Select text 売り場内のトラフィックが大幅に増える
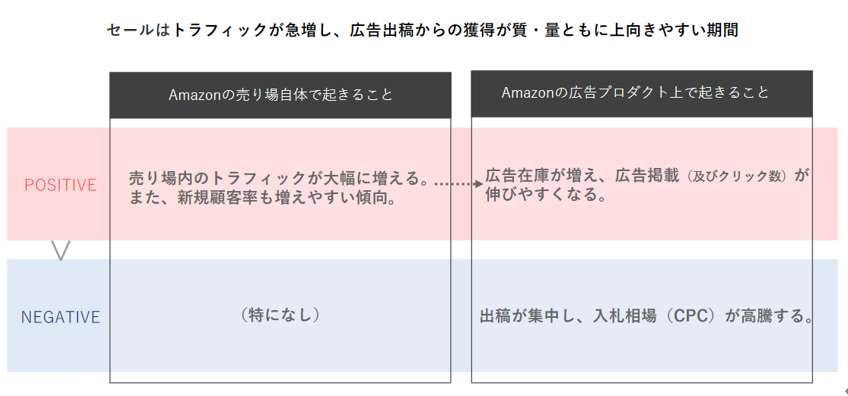Viewport: 848px width, 396px height. click(x=275, y=177)
